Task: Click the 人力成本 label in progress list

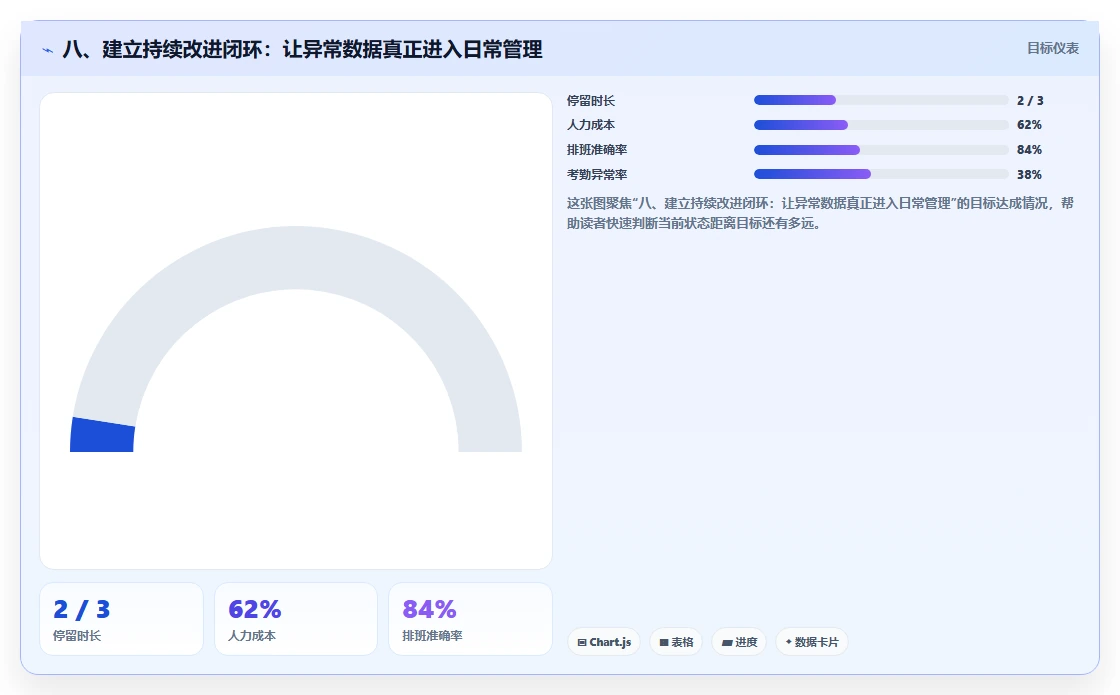Action: coord(591,125)
